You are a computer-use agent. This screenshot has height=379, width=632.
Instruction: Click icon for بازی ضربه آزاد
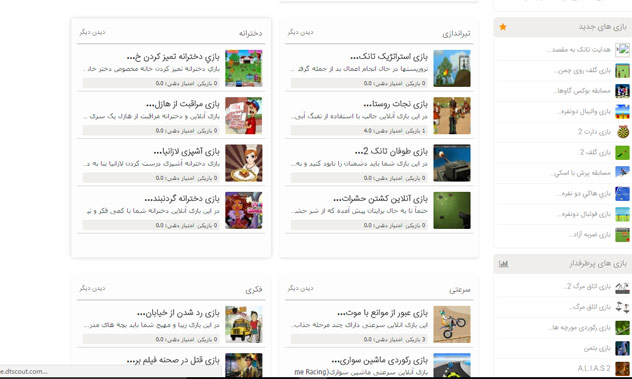click(x=622, y=235)
